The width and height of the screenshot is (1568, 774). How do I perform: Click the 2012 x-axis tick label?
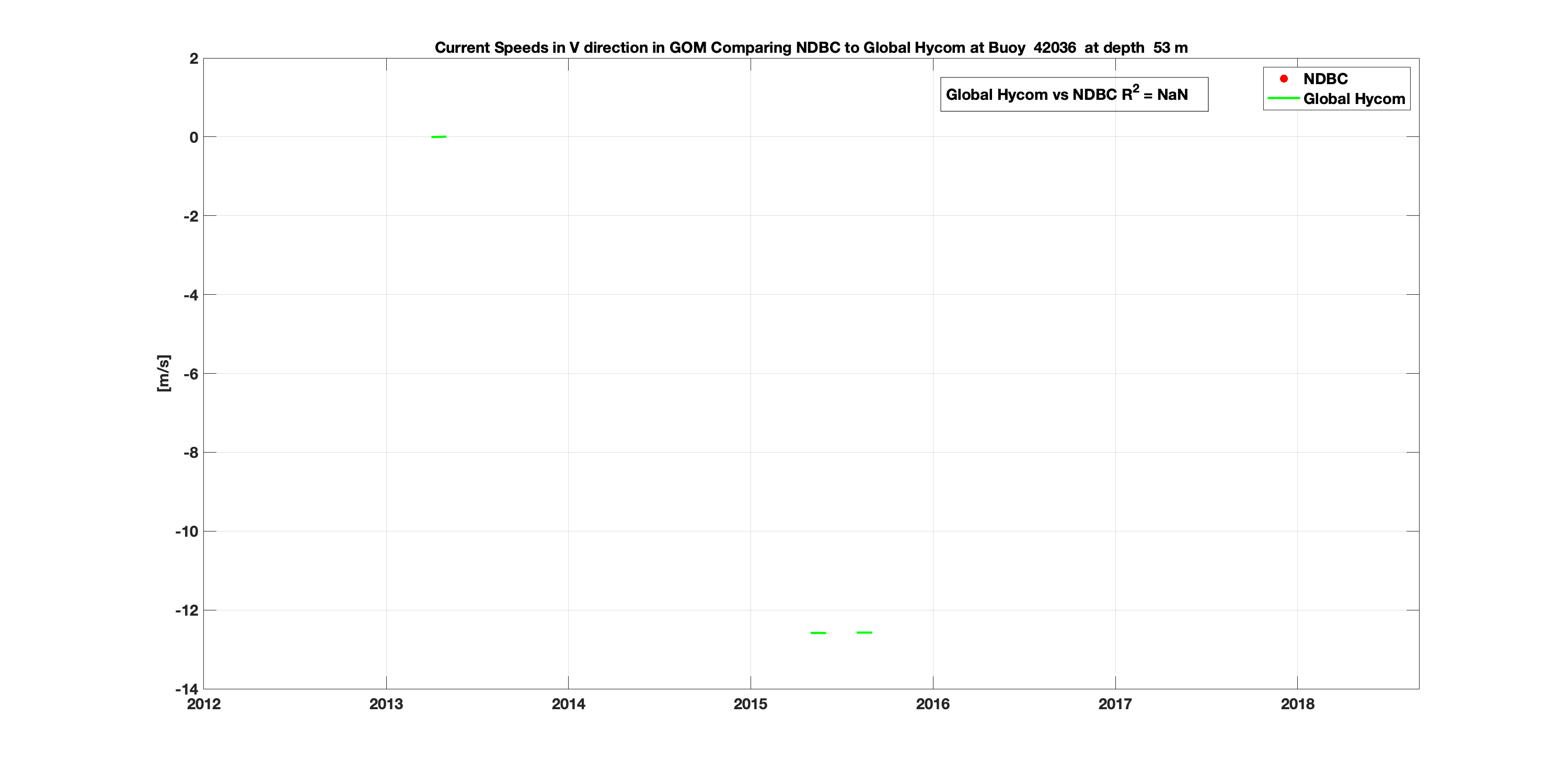point(203,704)
